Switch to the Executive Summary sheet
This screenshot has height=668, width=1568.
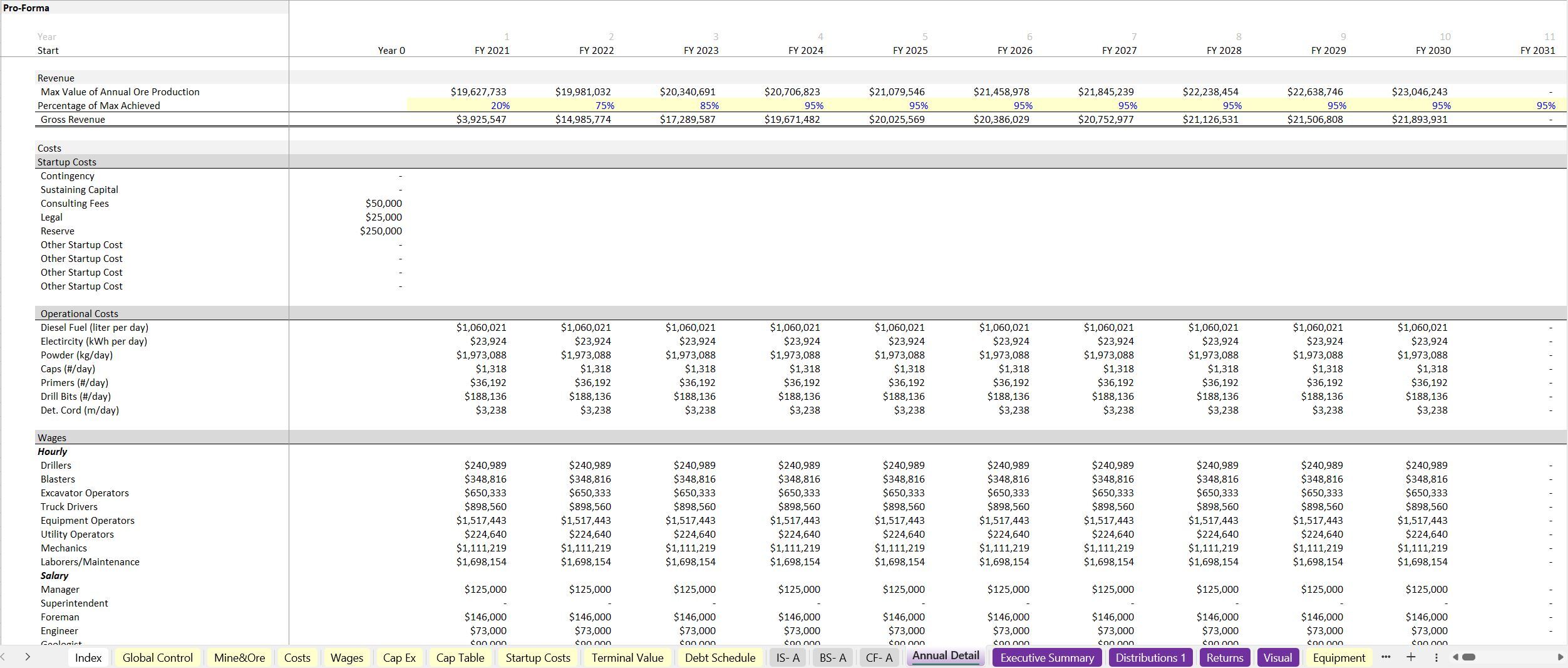(1047, 658)
